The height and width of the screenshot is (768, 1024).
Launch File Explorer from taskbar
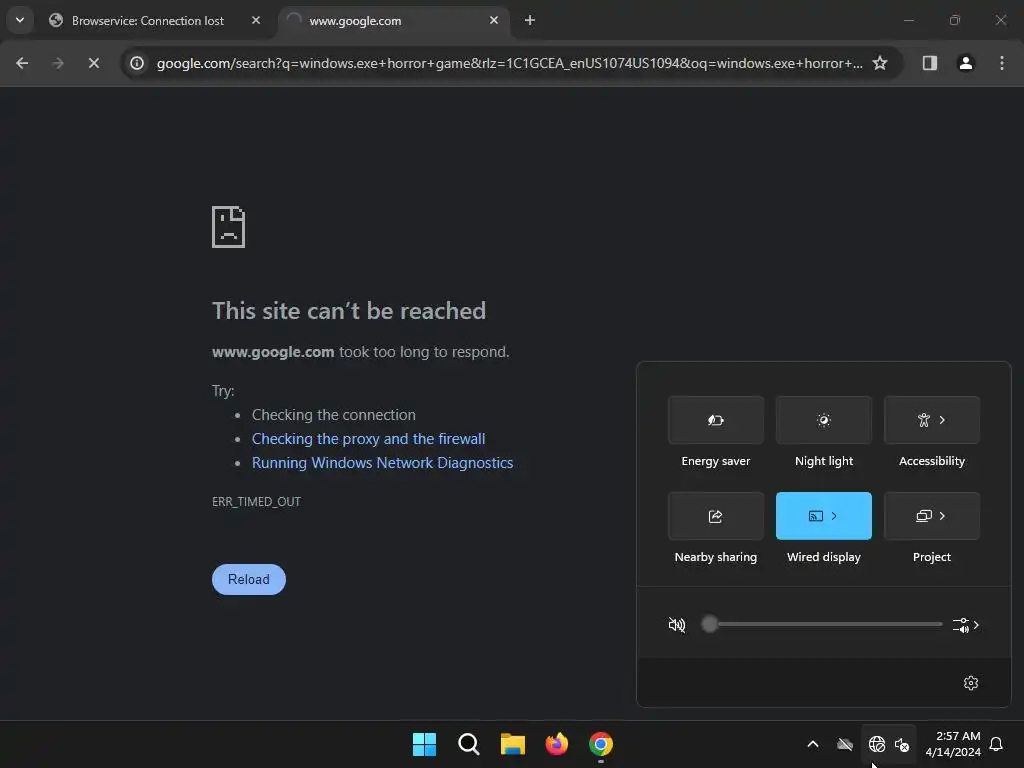[513, 744]
